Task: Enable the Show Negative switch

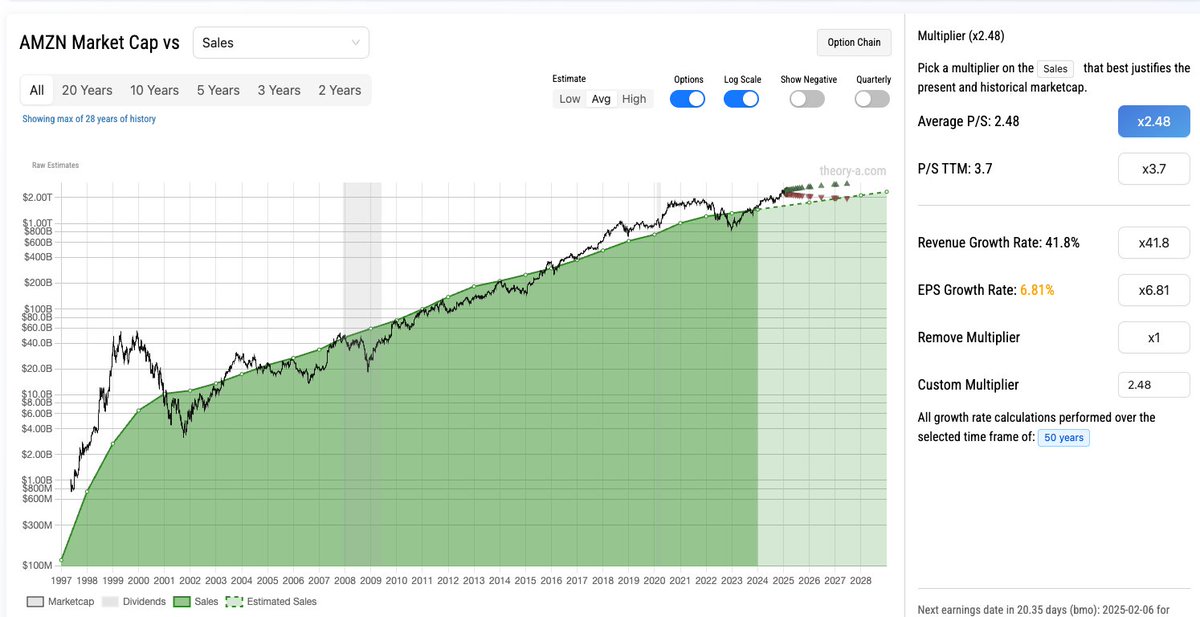Action: (807, 99)
